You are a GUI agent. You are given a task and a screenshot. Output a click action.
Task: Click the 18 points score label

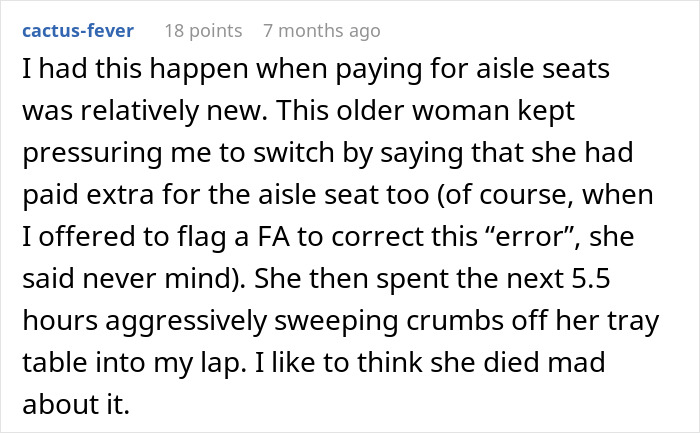point(203,31)
